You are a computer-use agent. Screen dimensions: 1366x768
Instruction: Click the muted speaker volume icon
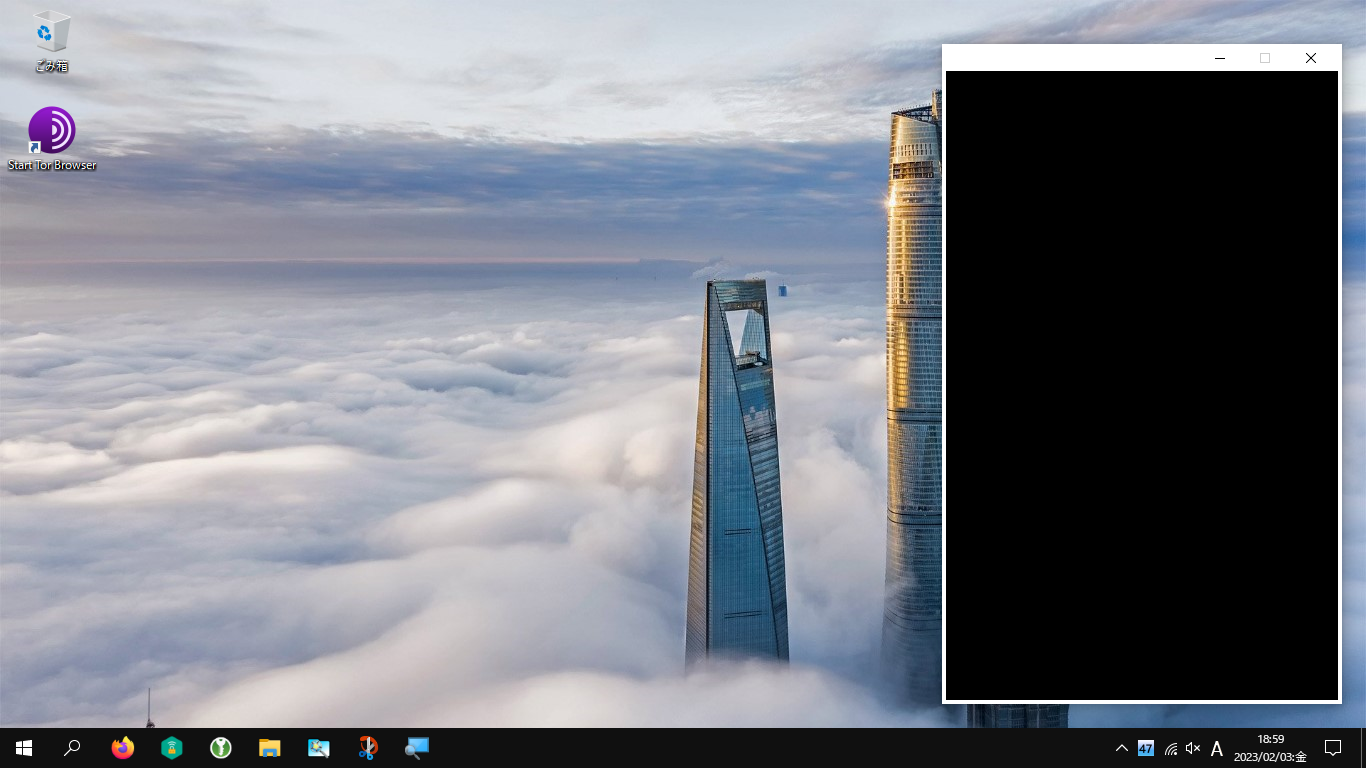point(1193,748)
